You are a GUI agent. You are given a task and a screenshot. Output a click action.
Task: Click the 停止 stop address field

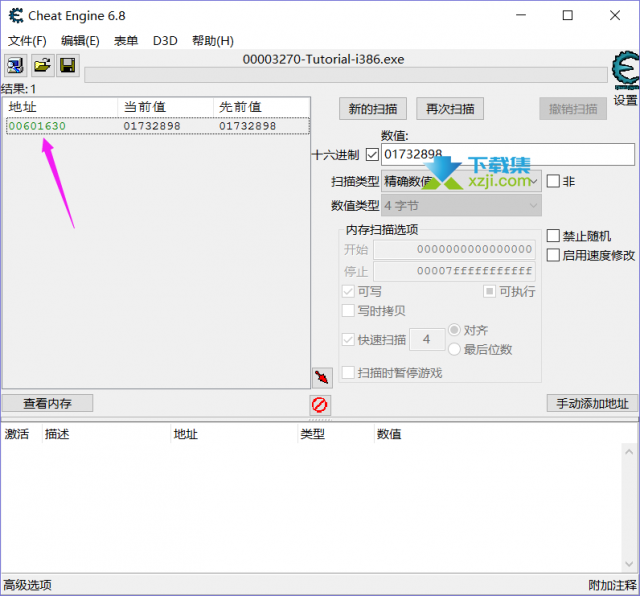(454, 271)
